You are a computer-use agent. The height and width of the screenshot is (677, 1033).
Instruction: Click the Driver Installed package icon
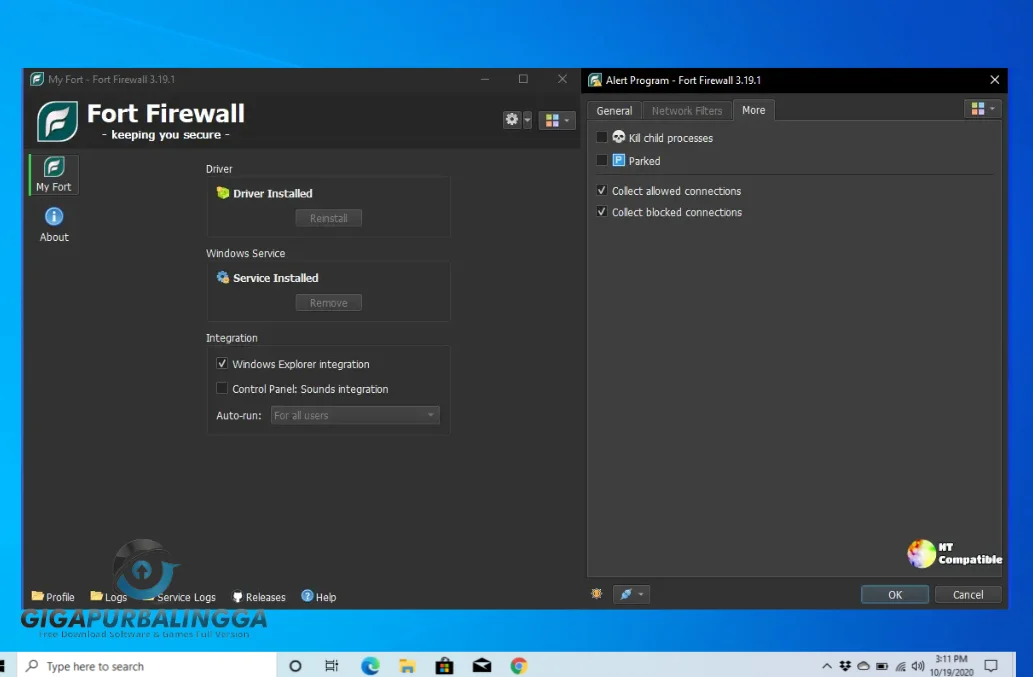coord(223,193)
